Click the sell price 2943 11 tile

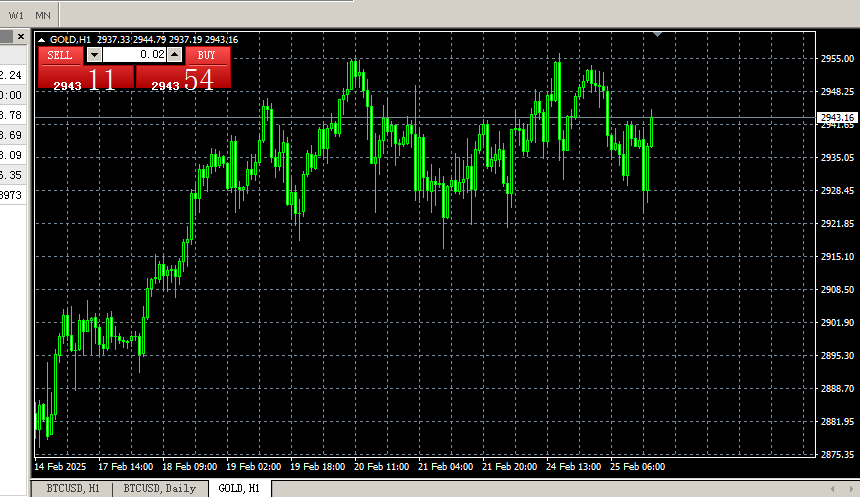pyautogui.click(x=86, y=77)
